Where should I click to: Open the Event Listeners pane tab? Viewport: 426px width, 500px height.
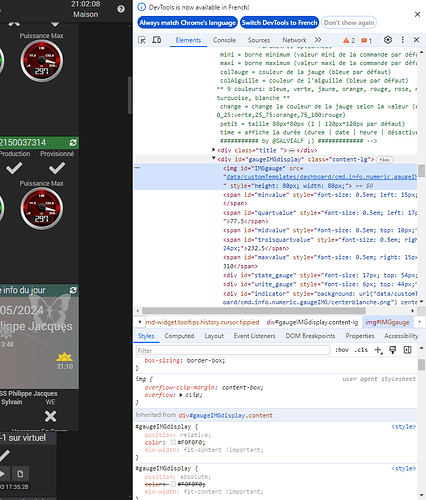point(254,336)
